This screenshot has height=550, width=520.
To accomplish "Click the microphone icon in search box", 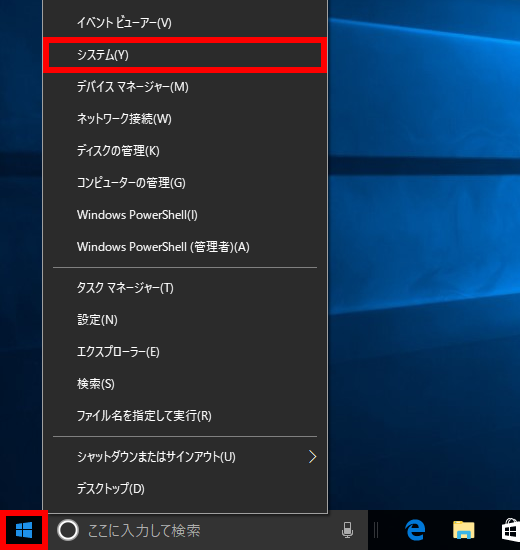I will click(x=347, y=530).
